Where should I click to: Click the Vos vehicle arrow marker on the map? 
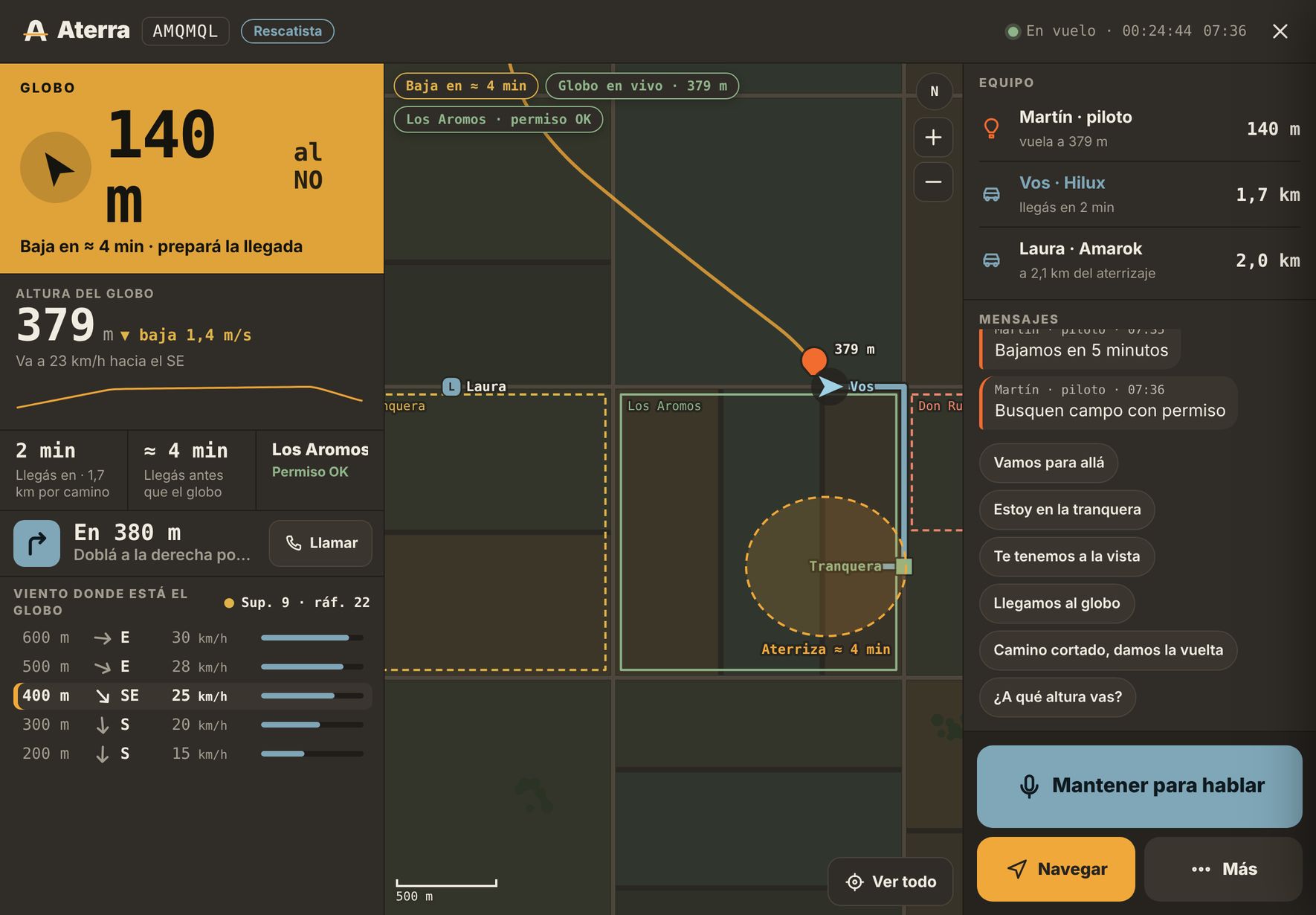[x=830, y=386]
